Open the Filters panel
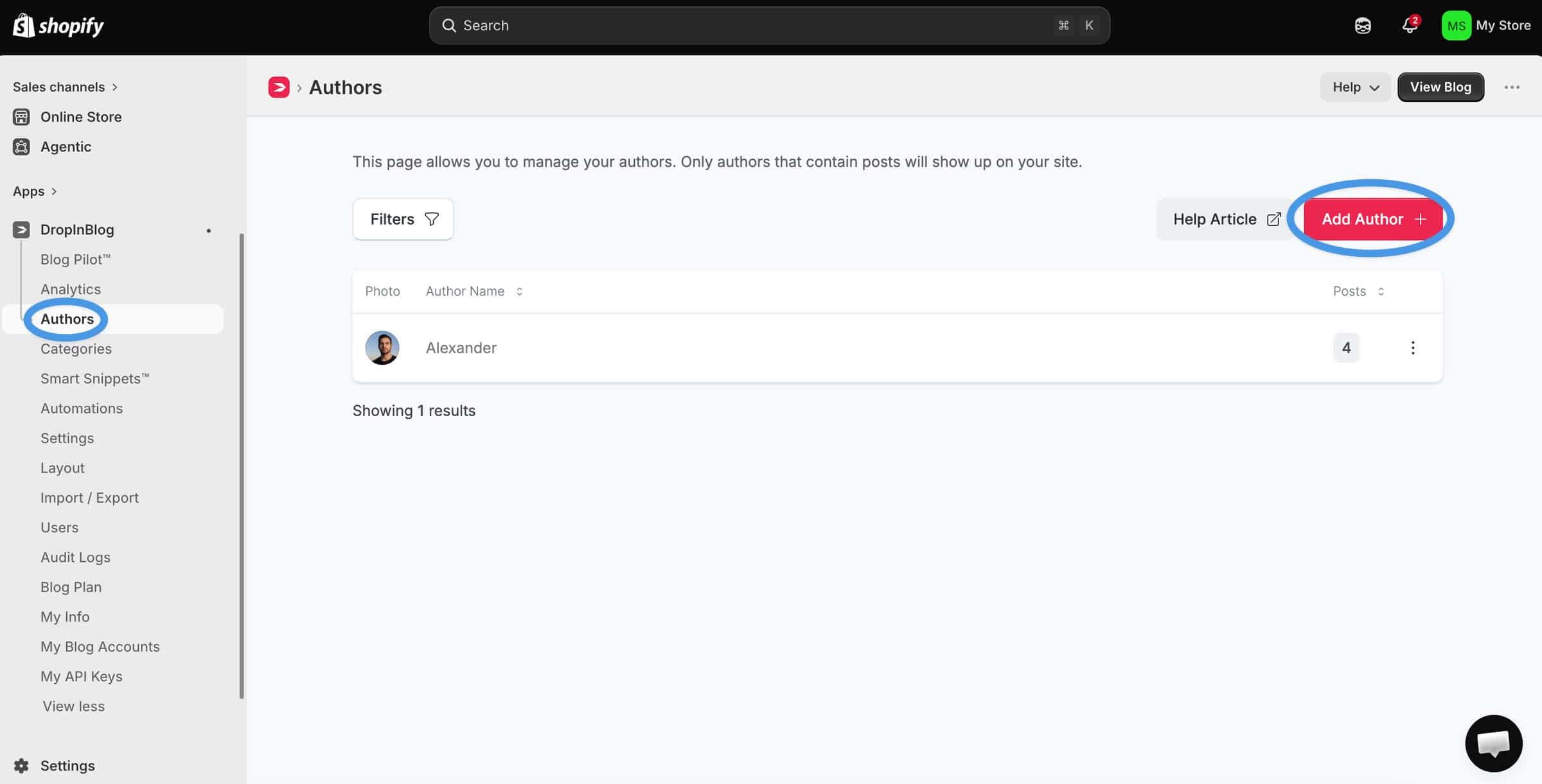The width and height of the screenshot is (1542, 784). [403, 220]
